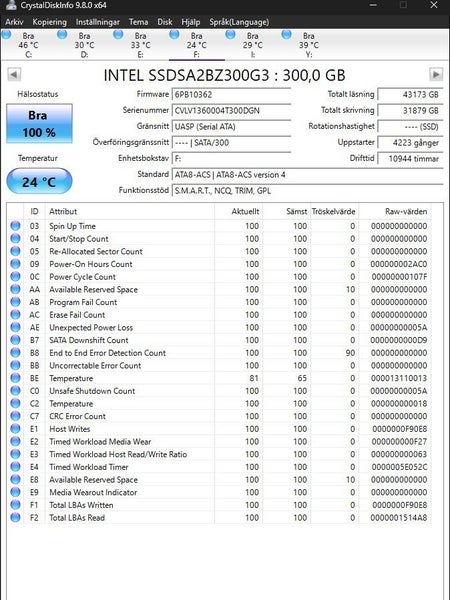Select the raw value 0000005E052C
The image size is (450, 600).
399,467
